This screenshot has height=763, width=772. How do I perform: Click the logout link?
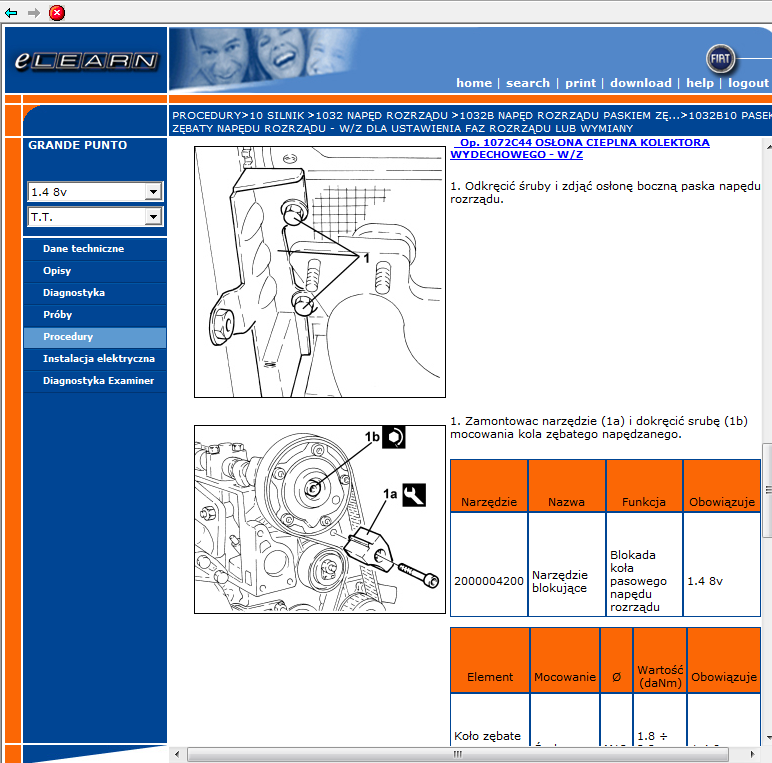tap(748, 83)
